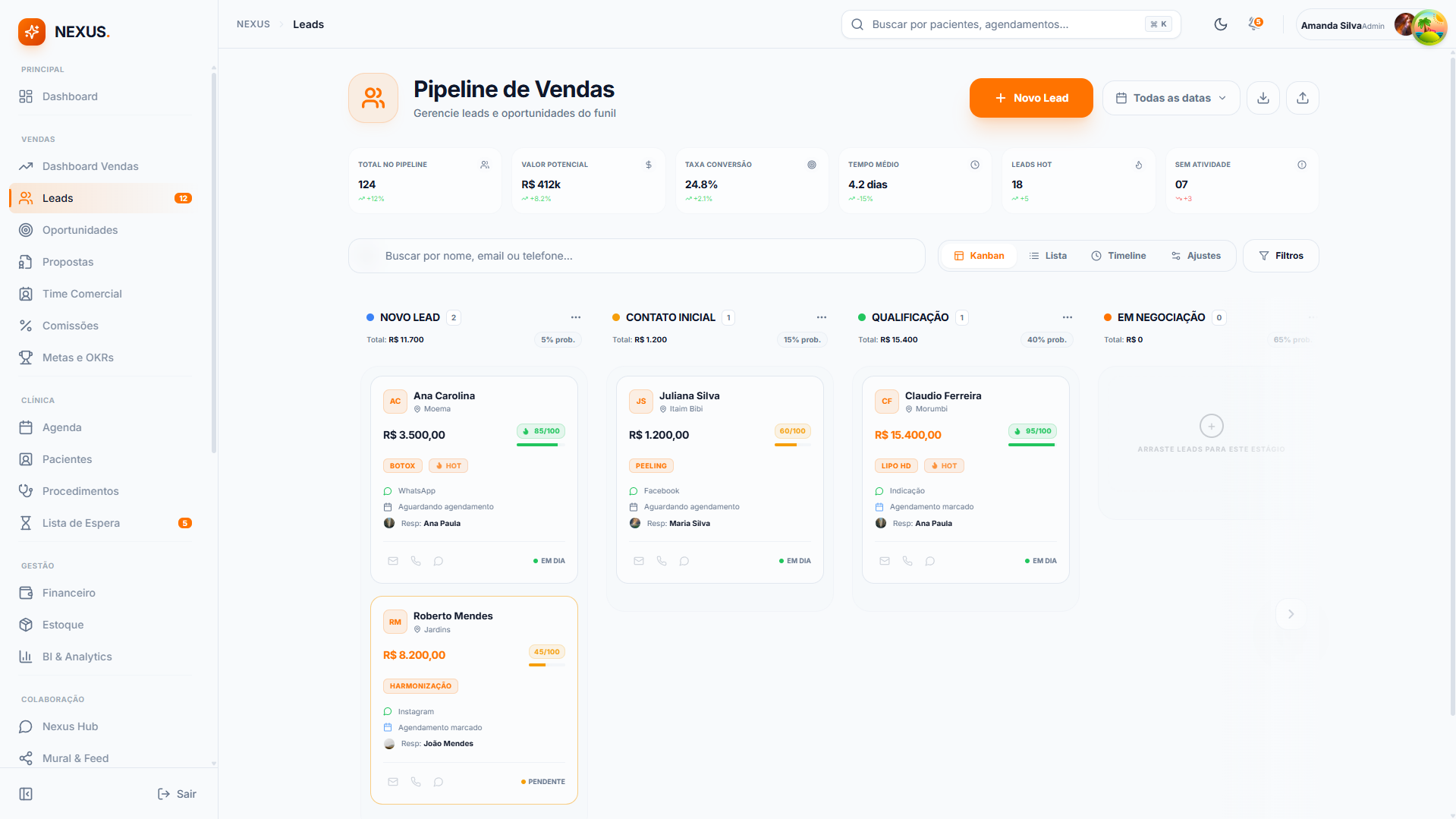Click chat icon on Claudio Ferreira card
This screenshot has width=1456, height=819.
pos(930,561)
